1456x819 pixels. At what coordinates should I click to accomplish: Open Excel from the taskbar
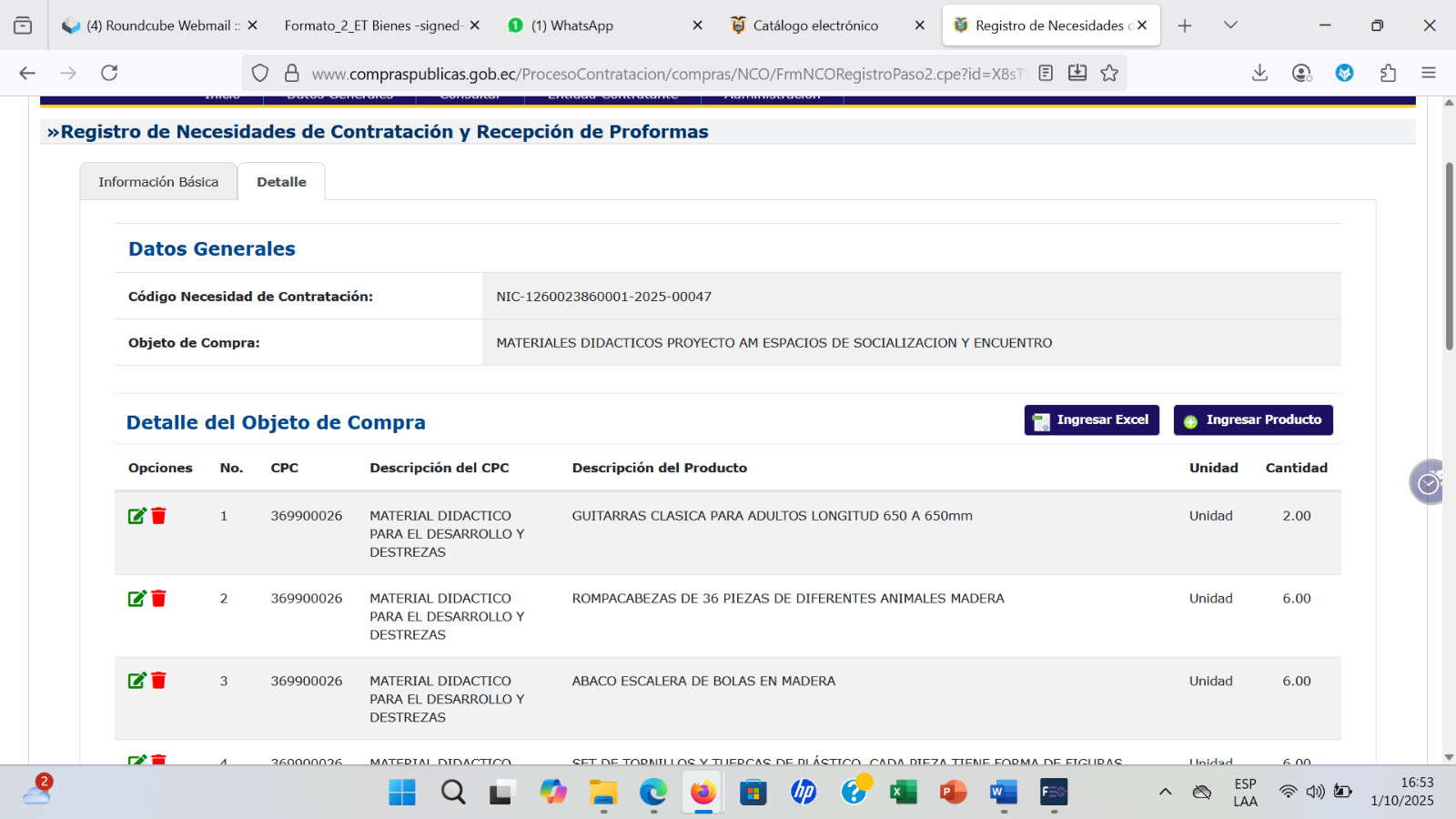point(903,792)
